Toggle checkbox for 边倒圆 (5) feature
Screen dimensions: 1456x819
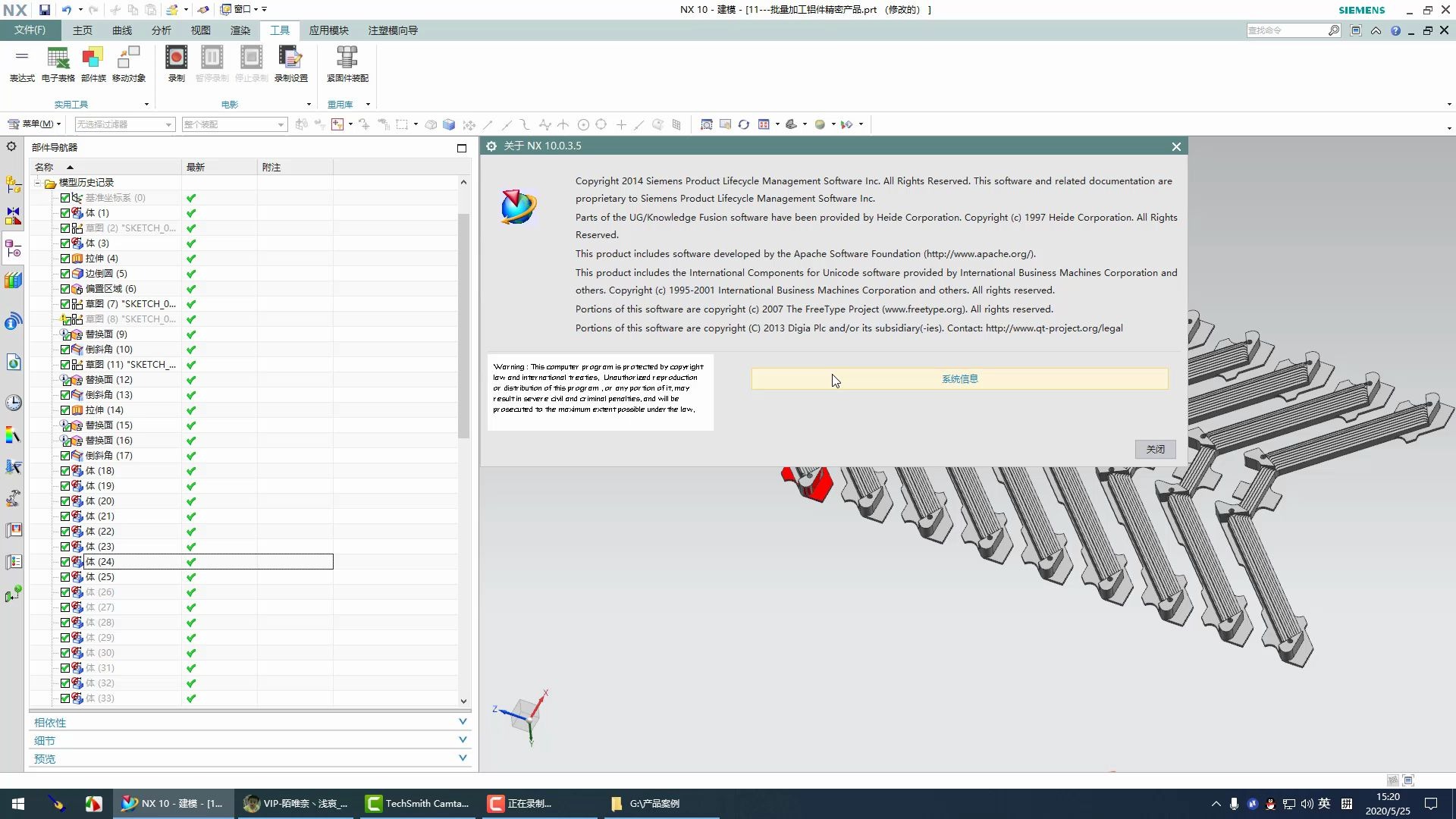(65, 274)
